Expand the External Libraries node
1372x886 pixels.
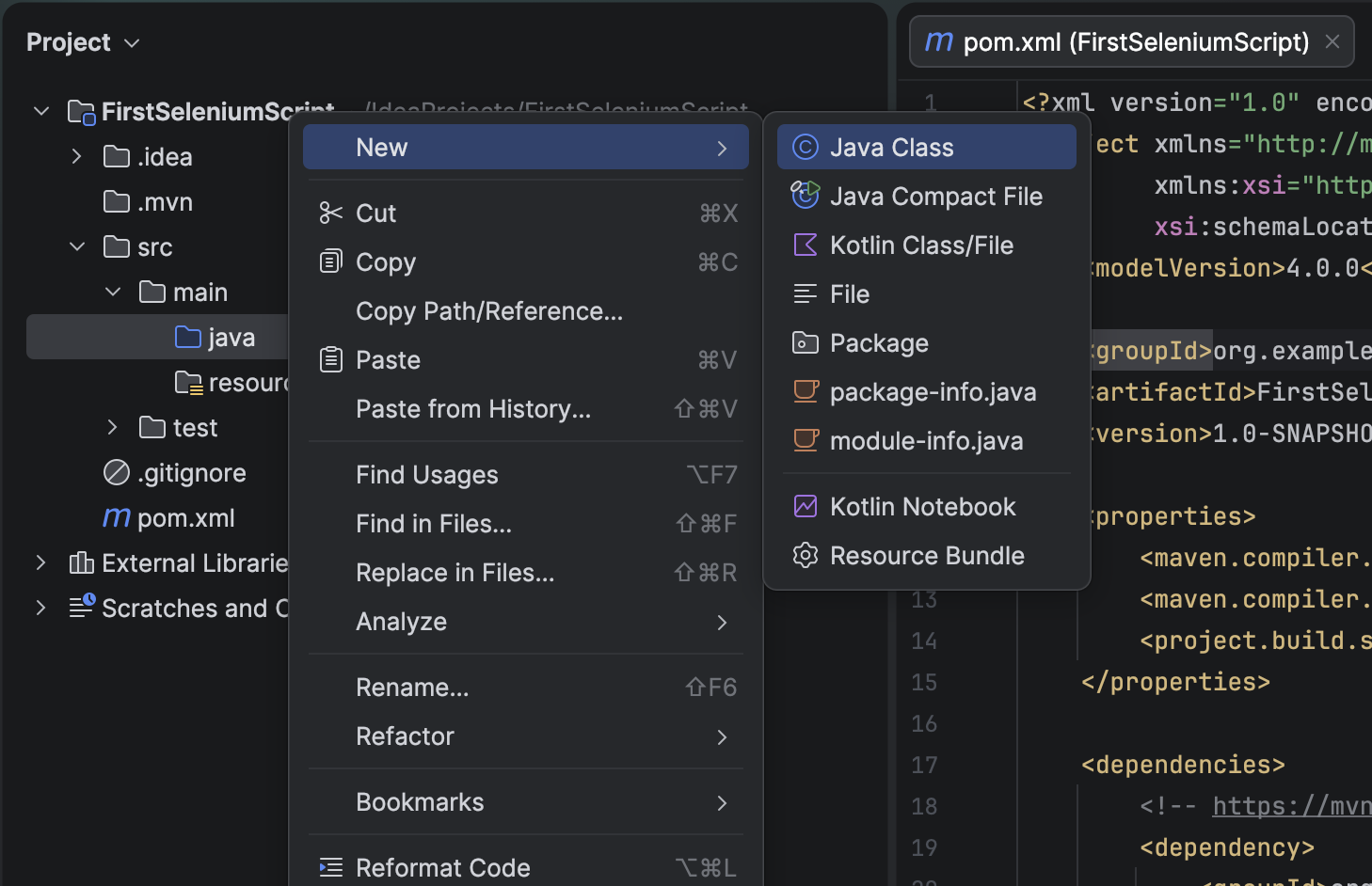pyautogui.click(x=40, y=563)
